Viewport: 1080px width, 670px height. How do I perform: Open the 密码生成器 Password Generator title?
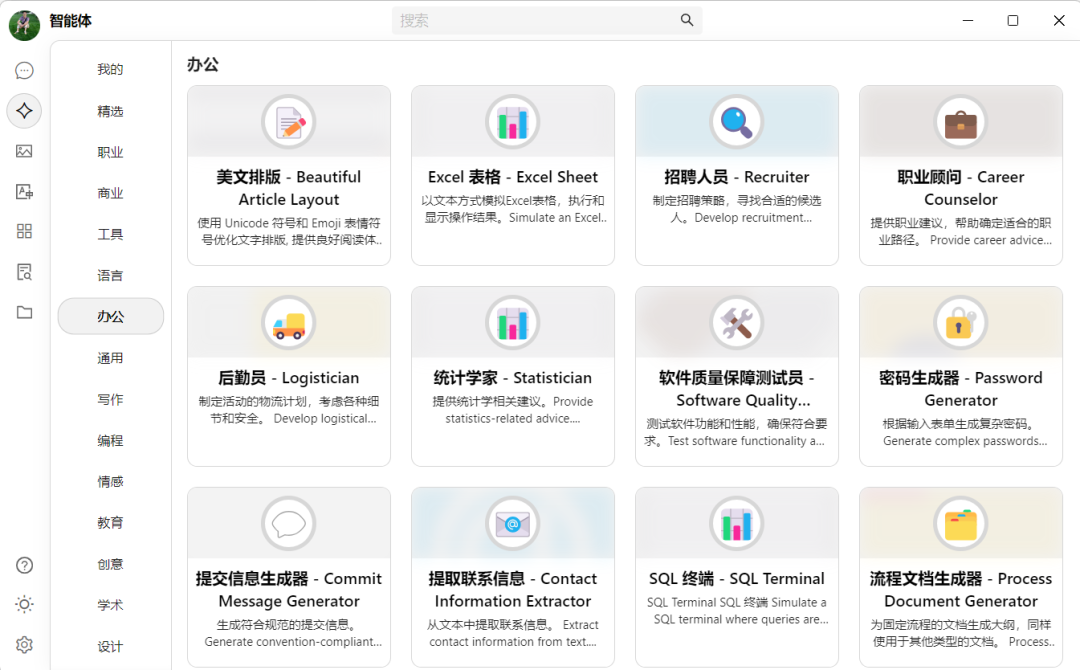point(960,389)
